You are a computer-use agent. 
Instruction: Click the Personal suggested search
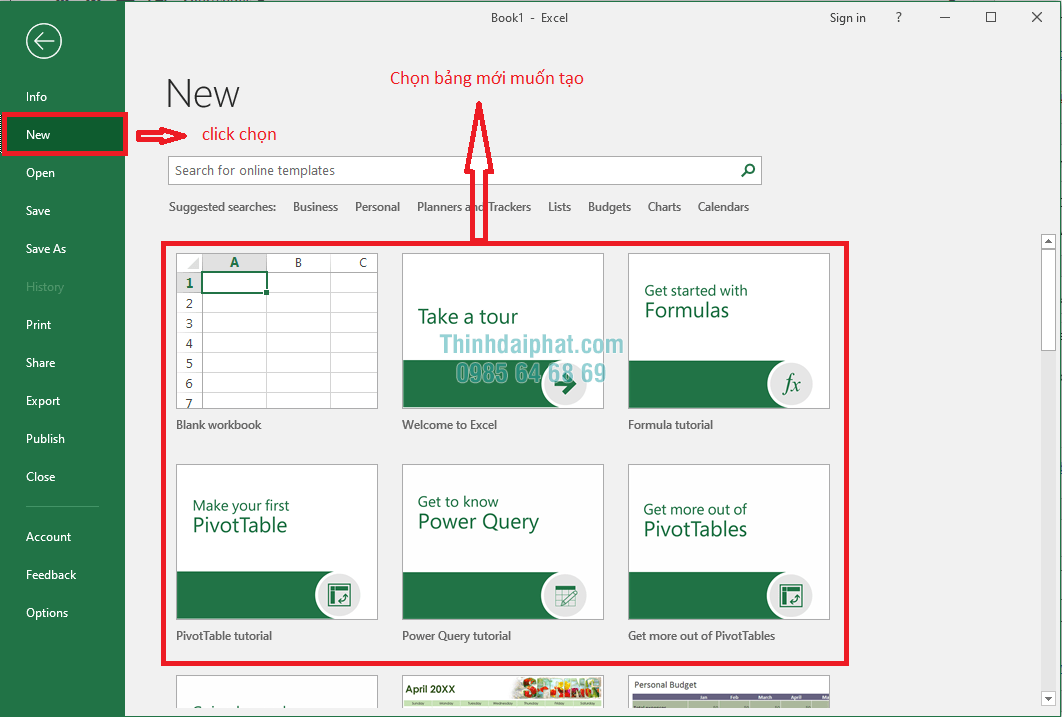(x=377, y=207)
